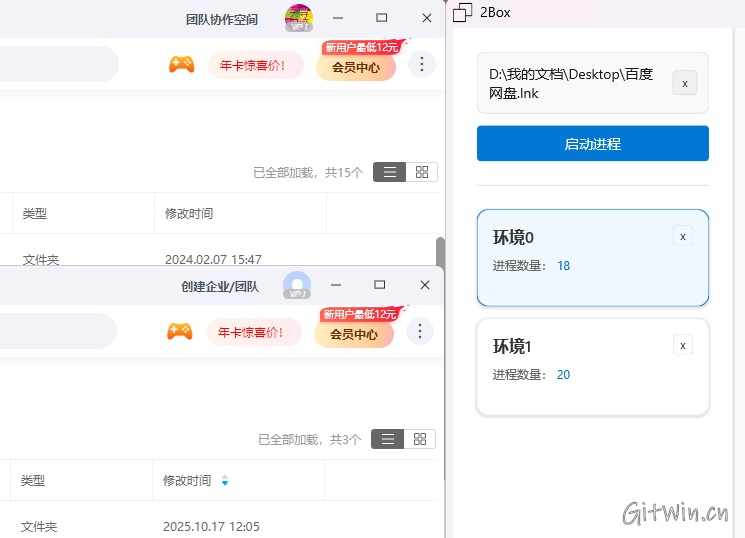Open the three-dot menu in lower window
This screenshot has width=745, height=538.
click(420, 332)
